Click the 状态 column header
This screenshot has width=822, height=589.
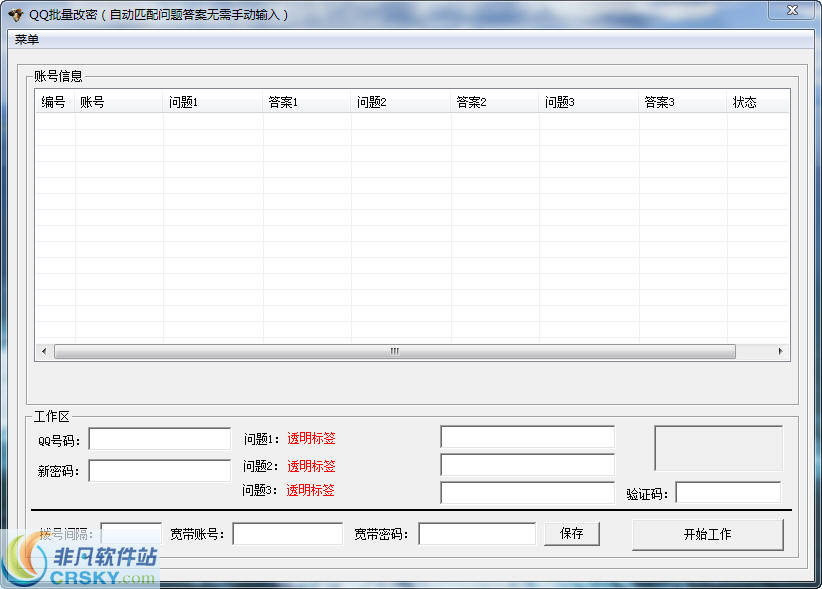[x=758, y=102]
